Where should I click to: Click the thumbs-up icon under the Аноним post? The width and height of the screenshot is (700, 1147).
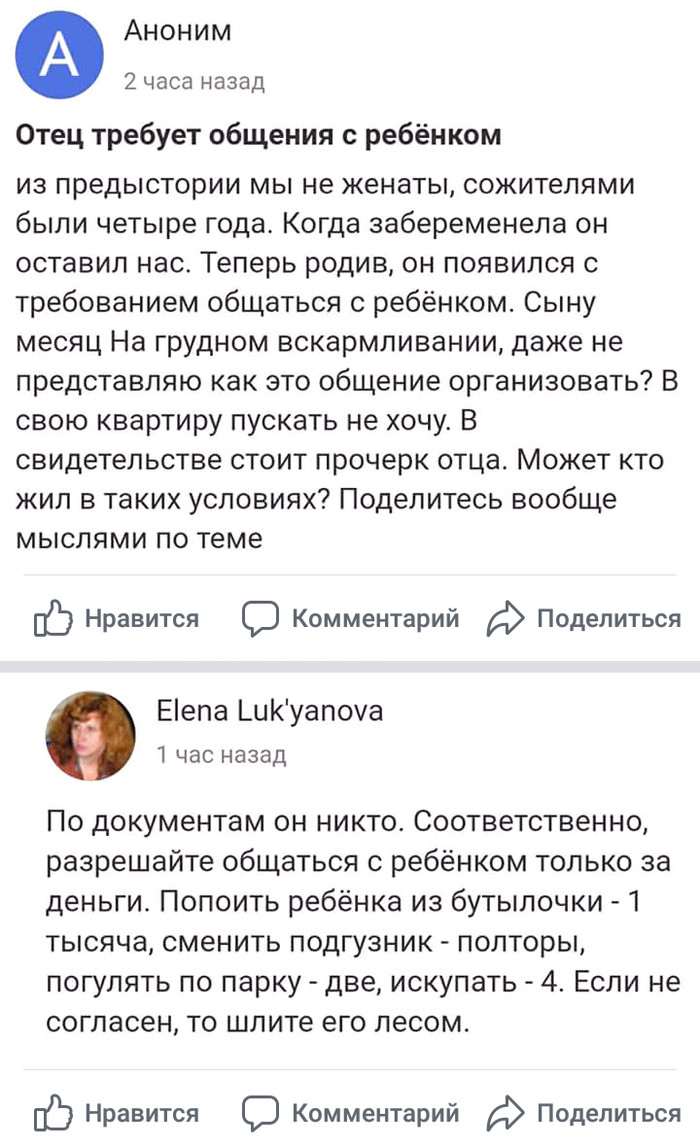53,620
